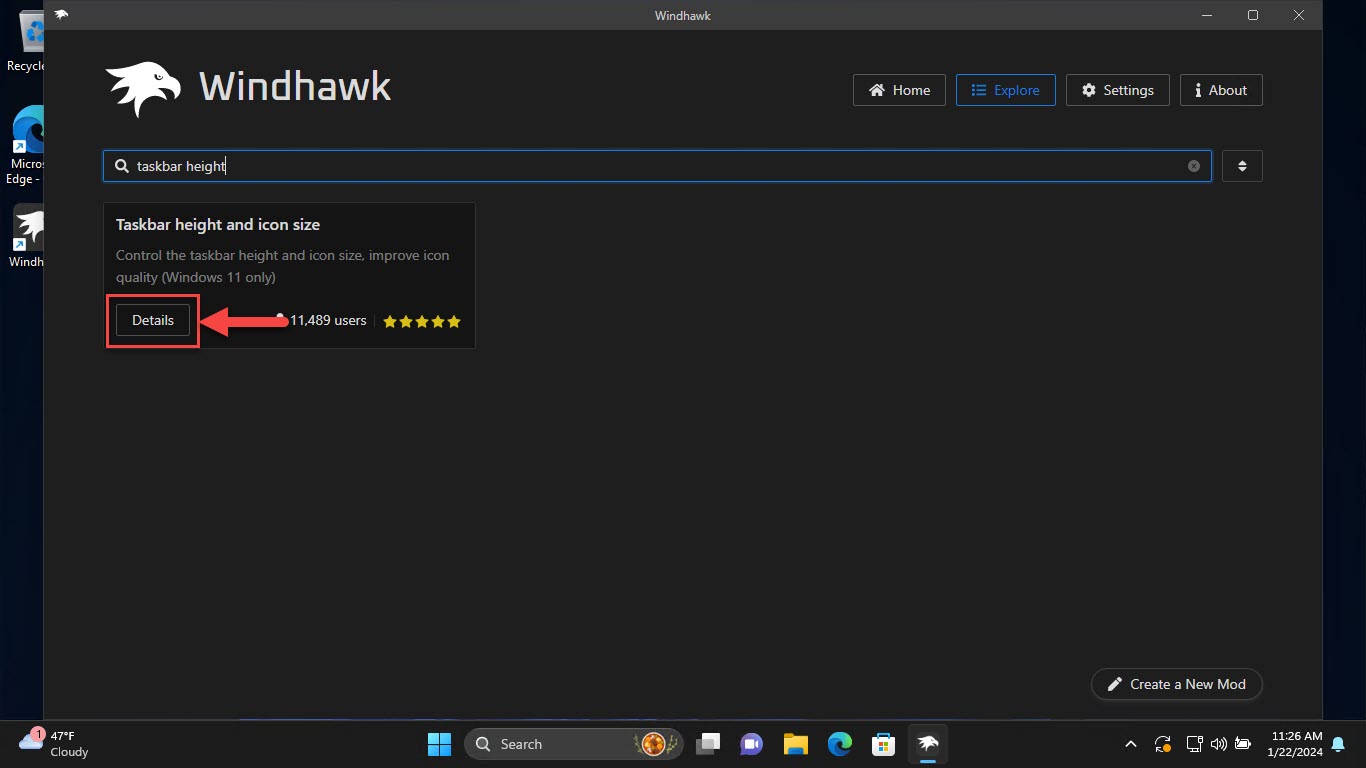This screenshot has height=768, width=1366.
Task: Close the Windhawk window
Action: pos(1299,15)
